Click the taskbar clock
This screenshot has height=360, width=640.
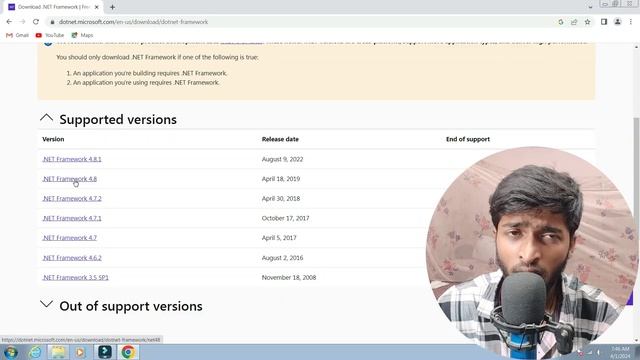click(620, 352)
